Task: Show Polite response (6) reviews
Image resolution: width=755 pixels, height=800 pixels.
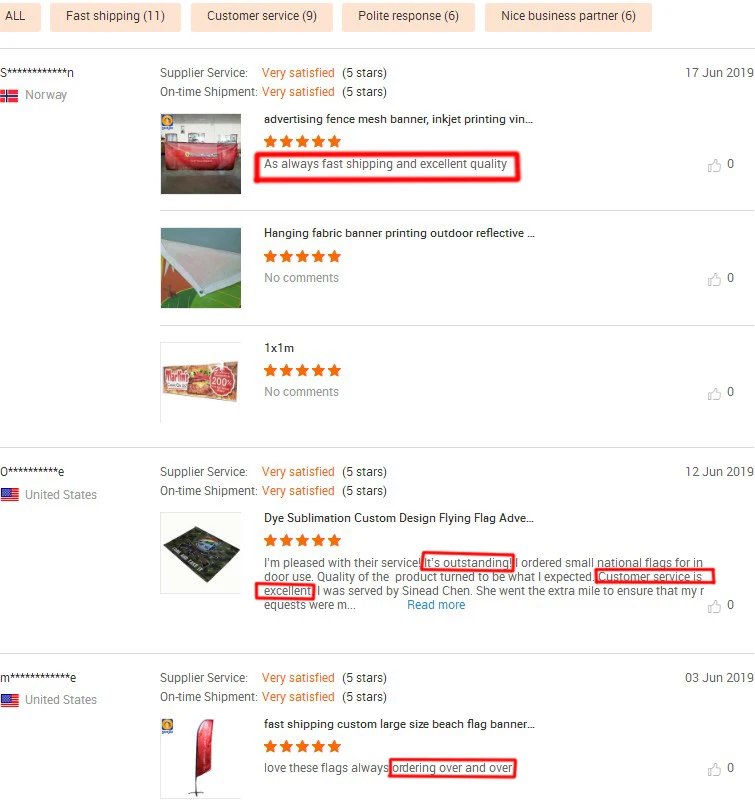Action: pos(408,16)
